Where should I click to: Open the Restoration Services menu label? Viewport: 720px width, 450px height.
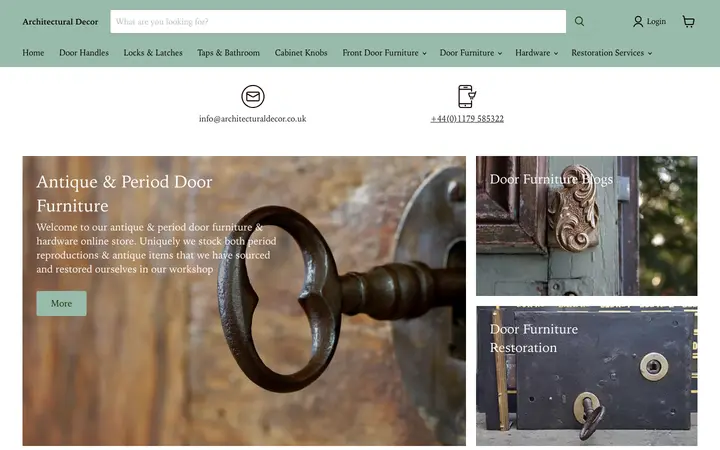pyautogui.click(x=607, y=53)
